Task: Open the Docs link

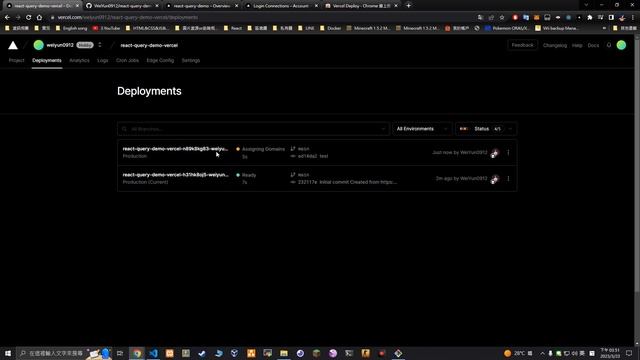Action: (x=593, y=45)
